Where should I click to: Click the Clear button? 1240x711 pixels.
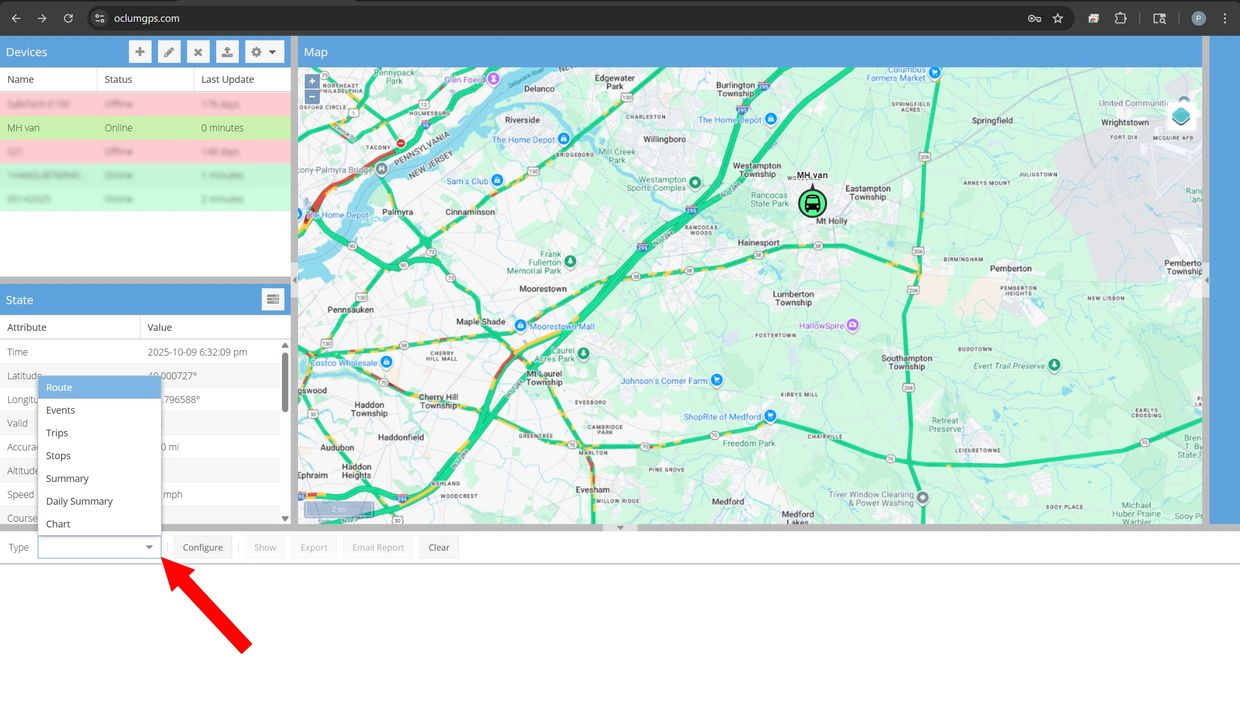point(439,547)
